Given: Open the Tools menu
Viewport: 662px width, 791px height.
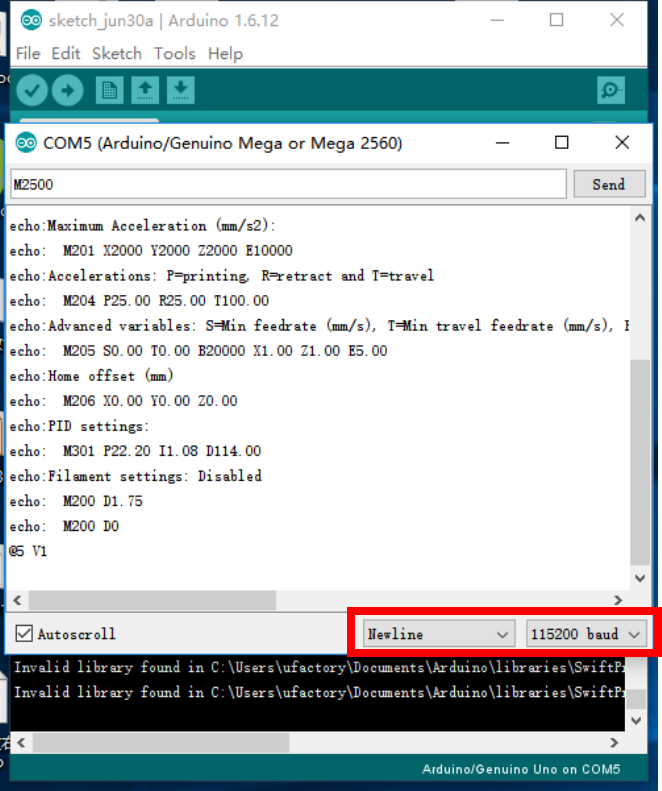Looking at the screenshot, I should click(175, 53).
